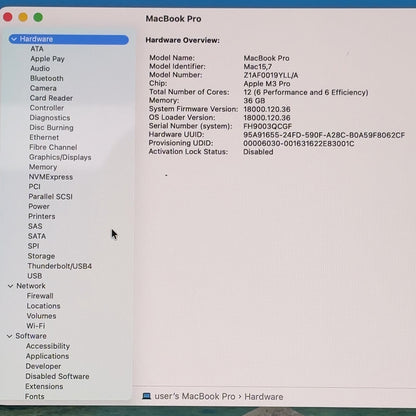Zoom the window with green button
Image resolution: width=416 pixels, height=416 pixels.
pos(38,17)
